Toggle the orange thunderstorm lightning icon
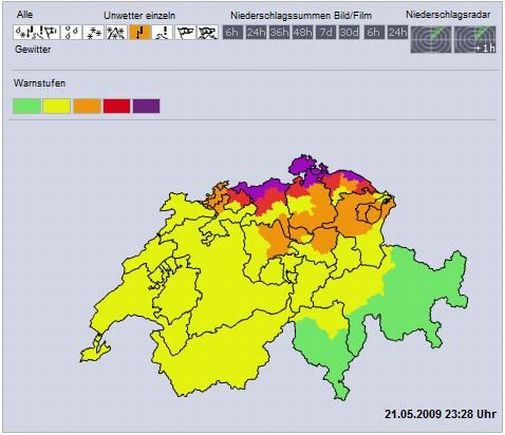505x435 pixels. pos(140,32)
